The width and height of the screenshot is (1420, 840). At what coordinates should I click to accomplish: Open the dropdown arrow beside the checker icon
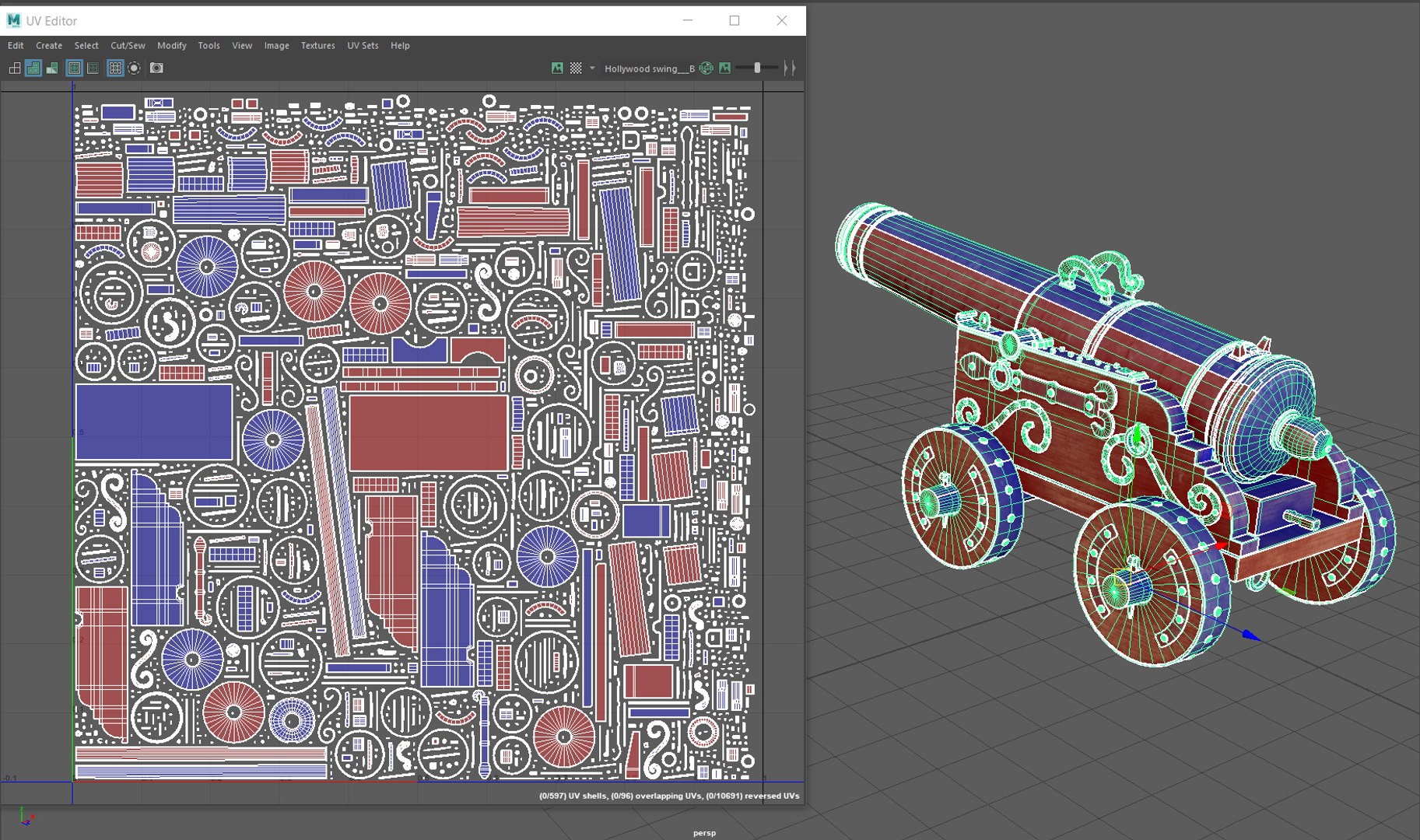click(592, 68)
